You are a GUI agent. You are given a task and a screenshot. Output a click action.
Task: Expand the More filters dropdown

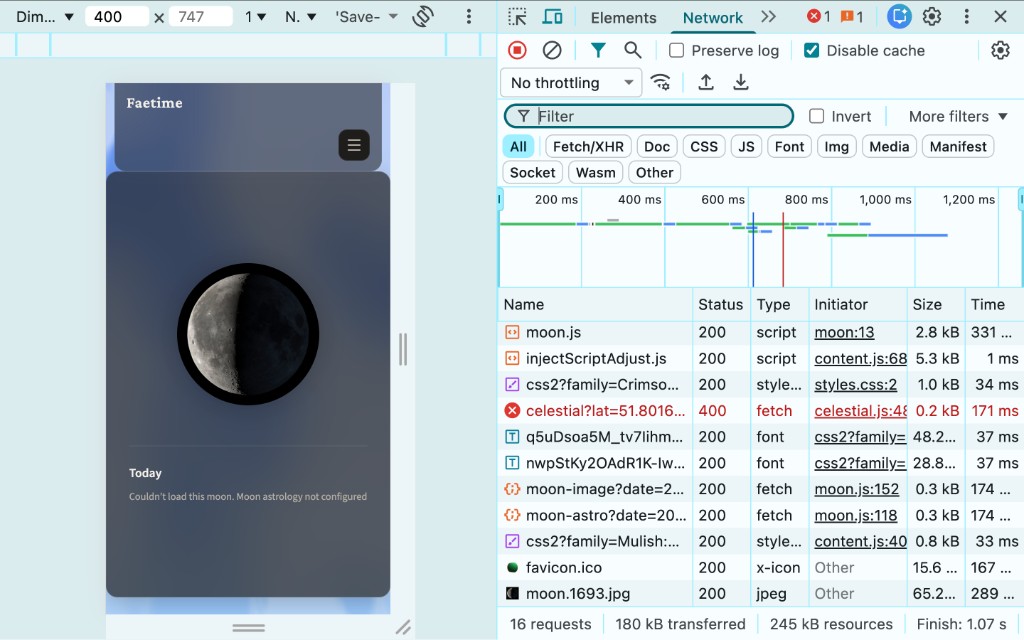click(958, 116)
